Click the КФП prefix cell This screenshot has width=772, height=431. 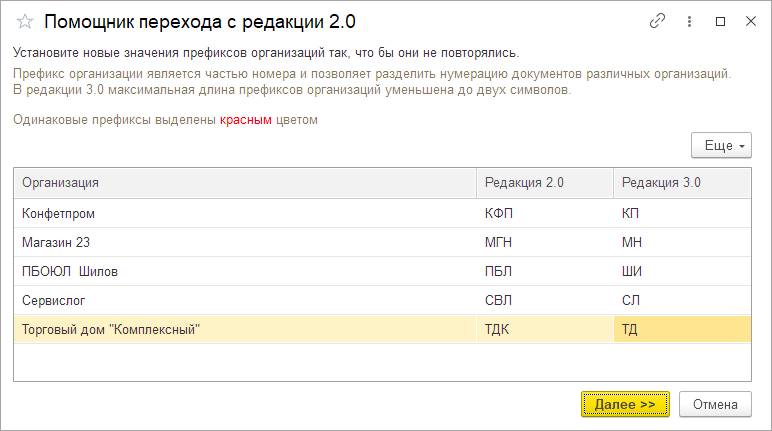point(544,214)
